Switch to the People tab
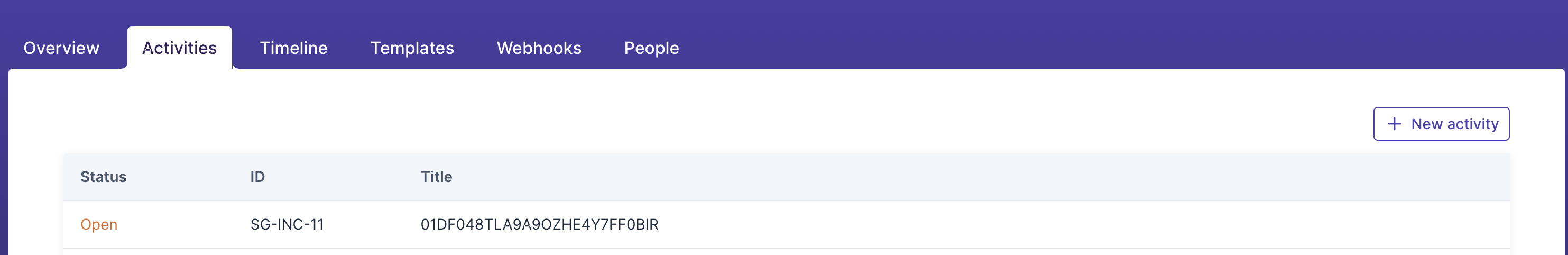Screen dimensions: 1568x255 [651, 48]
